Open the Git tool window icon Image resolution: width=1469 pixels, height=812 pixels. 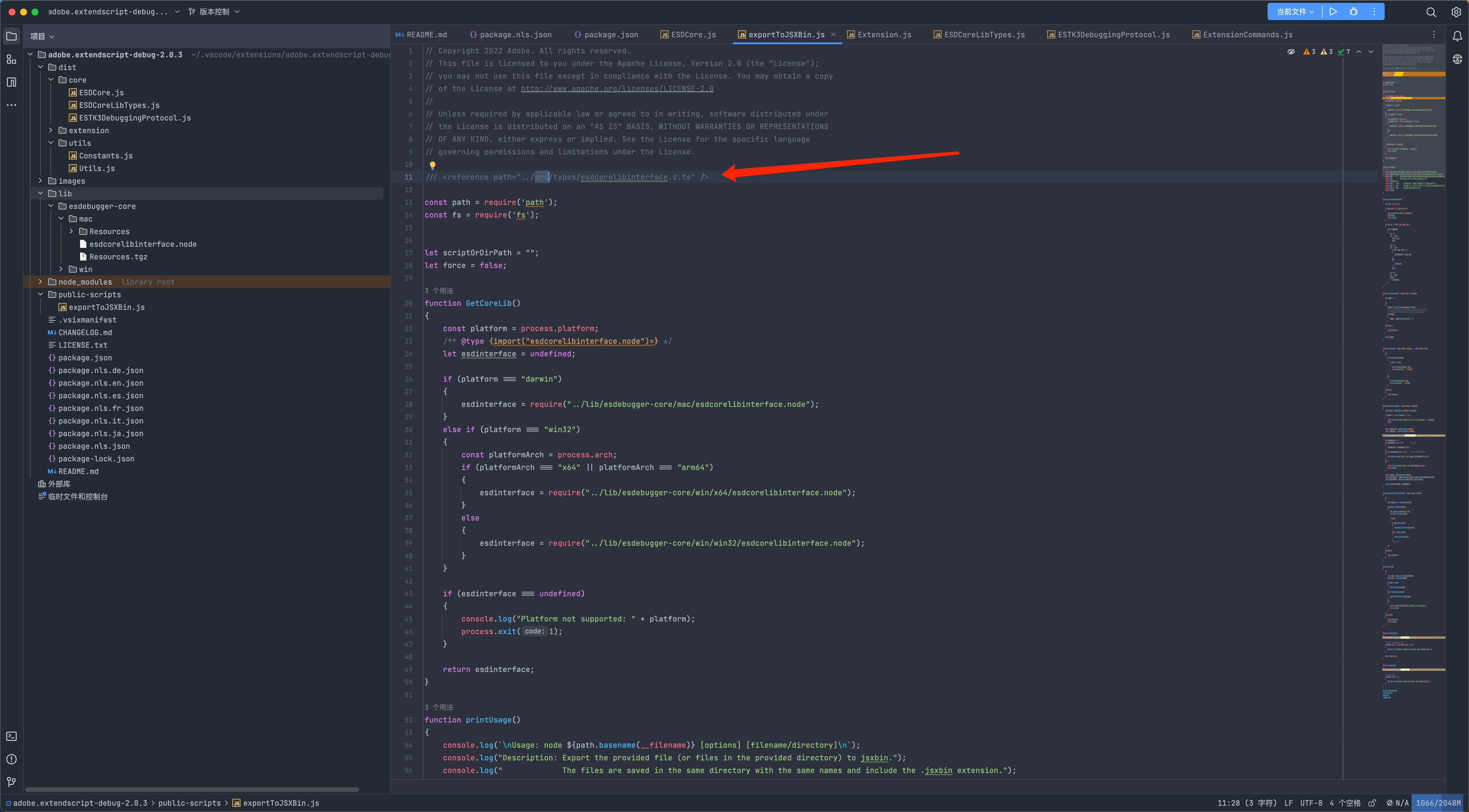[x=11, y=782]
